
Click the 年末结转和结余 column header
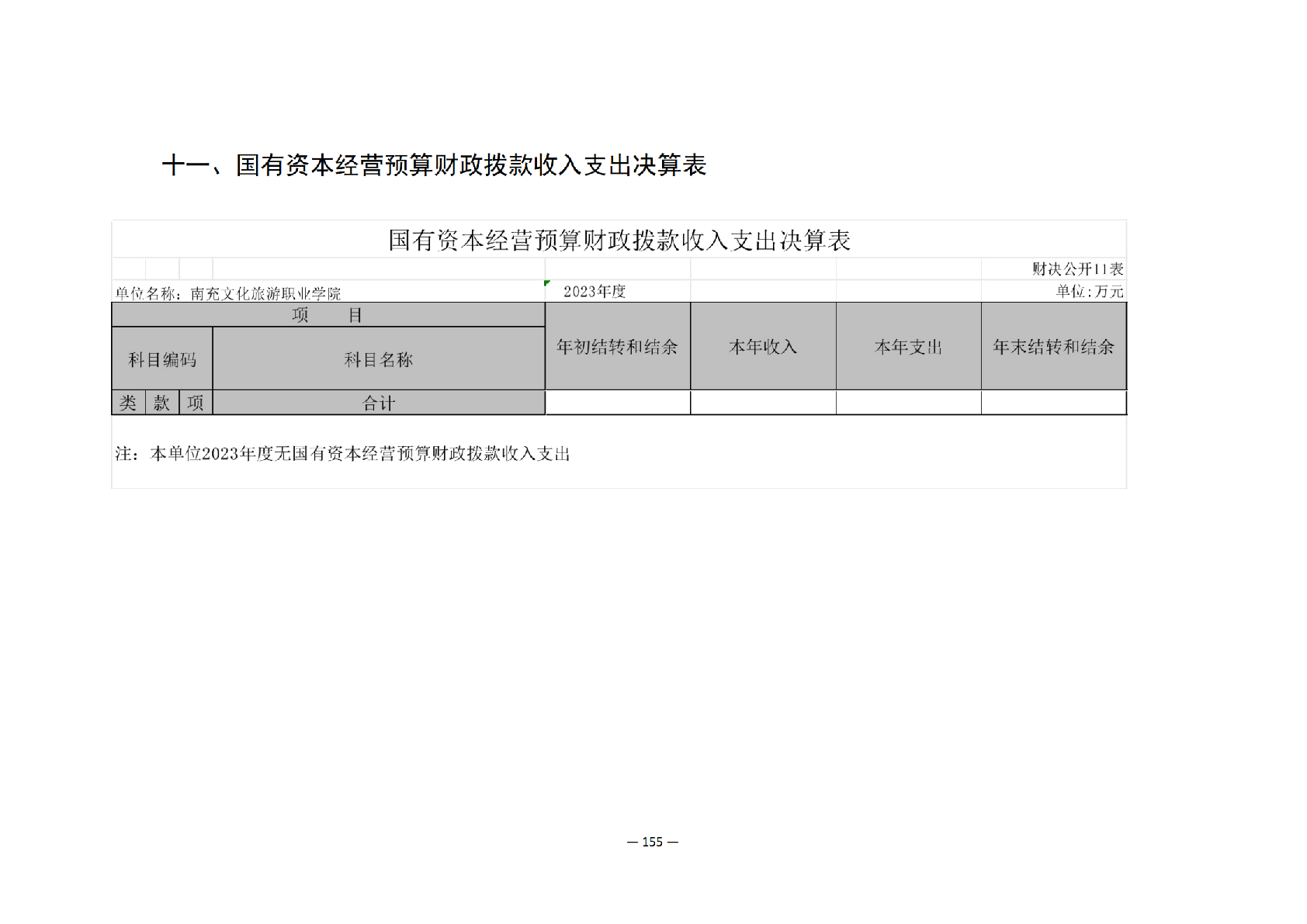click(x=1054, y=347)
